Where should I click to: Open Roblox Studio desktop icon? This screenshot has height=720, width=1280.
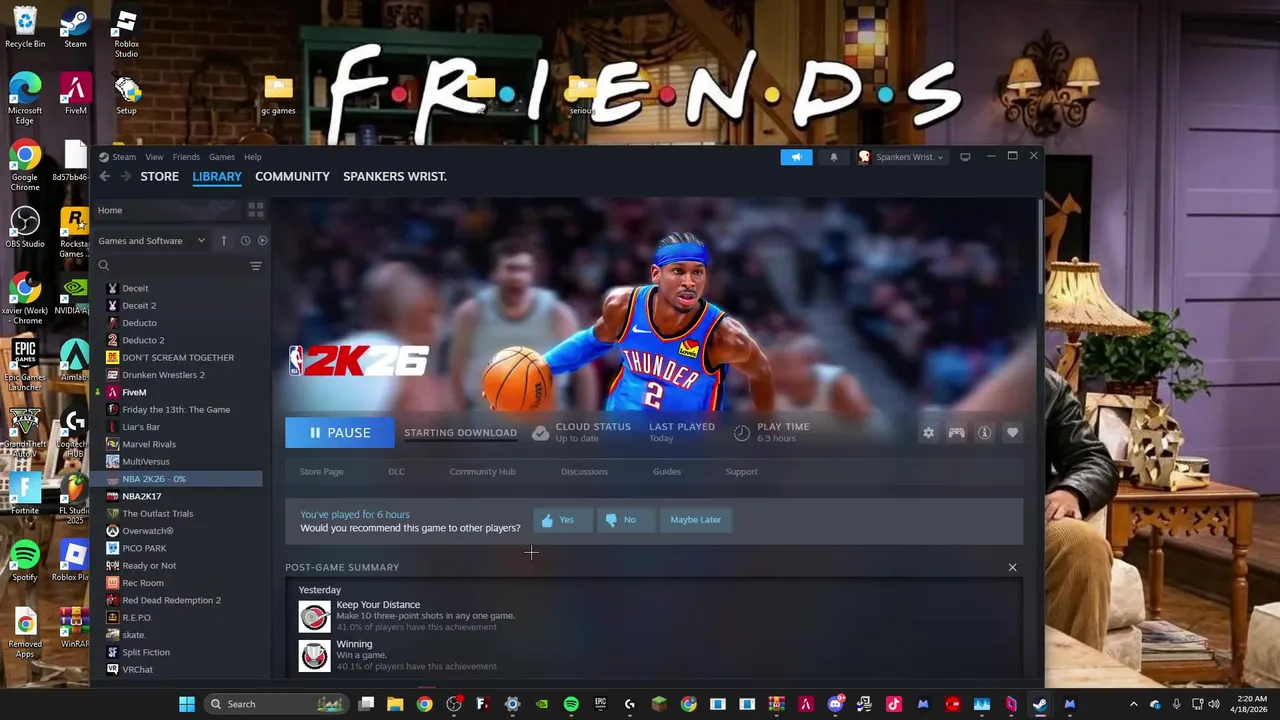pyautogui.click(x=126, y=34)
